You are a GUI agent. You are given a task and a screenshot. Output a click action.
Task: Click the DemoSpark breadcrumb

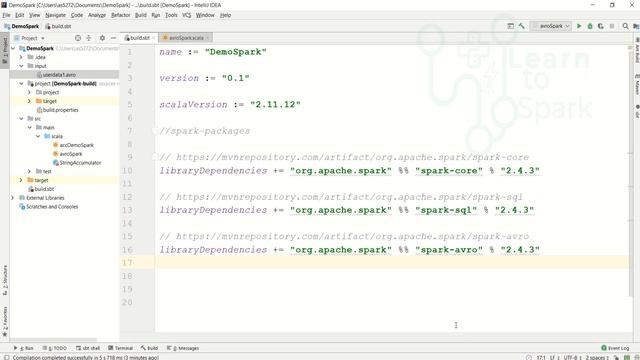(x=22, y=26)
